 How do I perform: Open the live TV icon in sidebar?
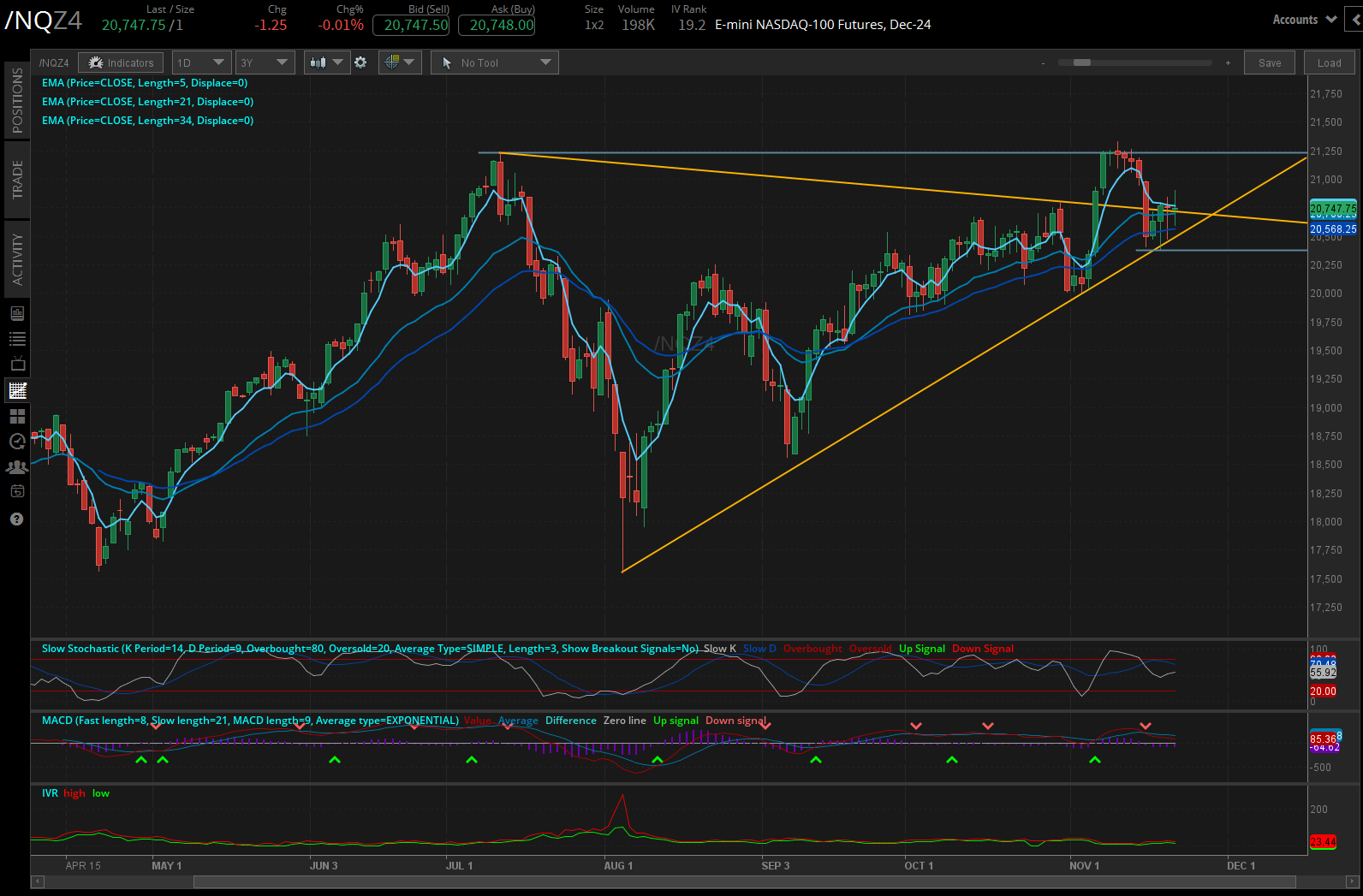(x=17, y=365)
